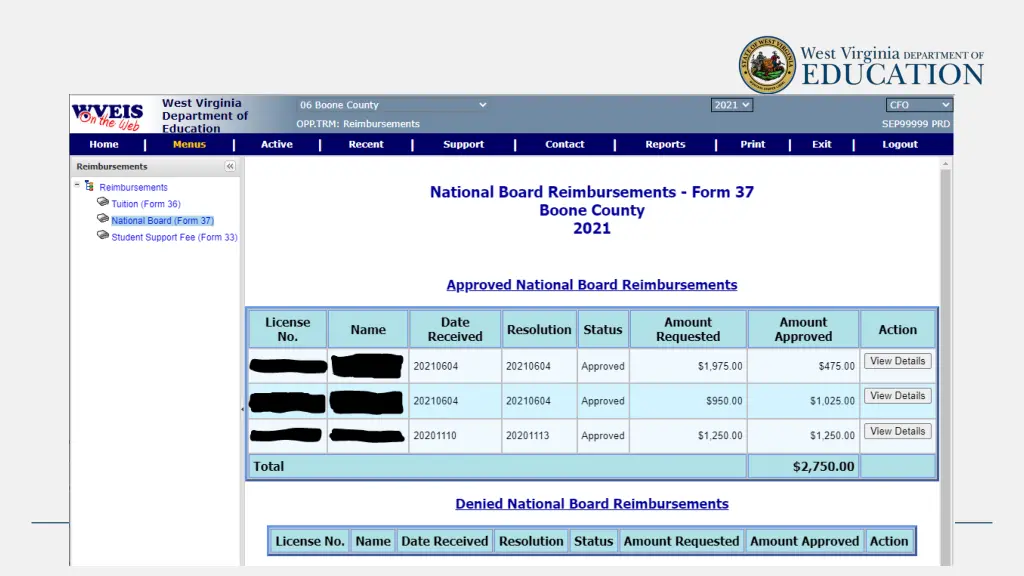
Task: Go to the Home menu
Action: (x=104, y=144)
